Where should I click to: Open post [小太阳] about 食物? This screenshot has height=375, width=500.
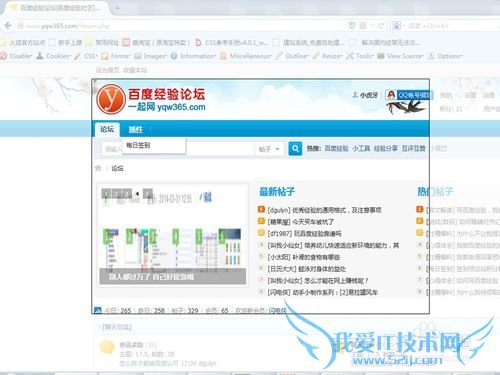pyautogui.click(x=304, y=257)
